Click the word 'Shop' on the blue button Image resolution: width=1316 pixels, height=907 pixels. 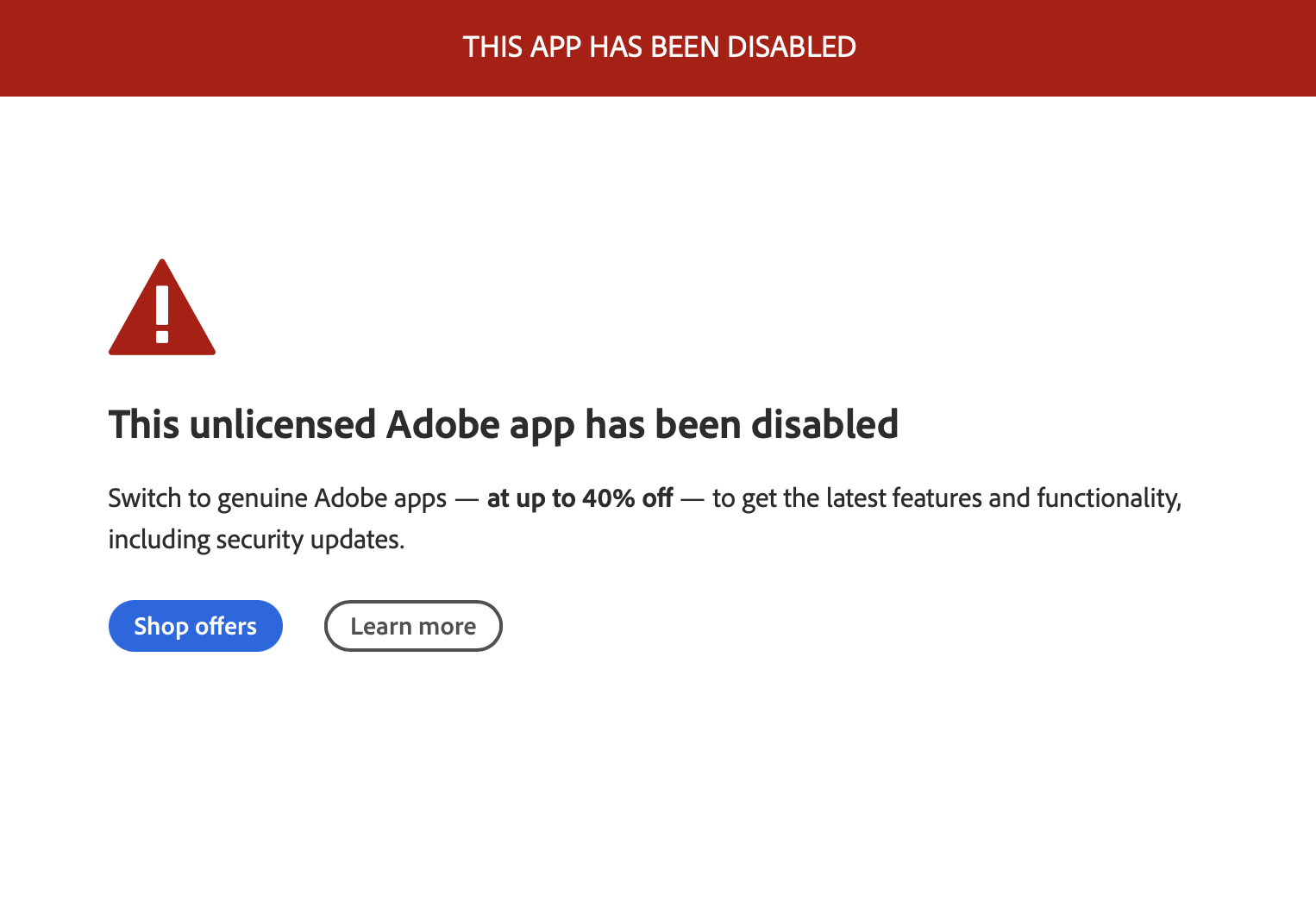pos(161,626)
